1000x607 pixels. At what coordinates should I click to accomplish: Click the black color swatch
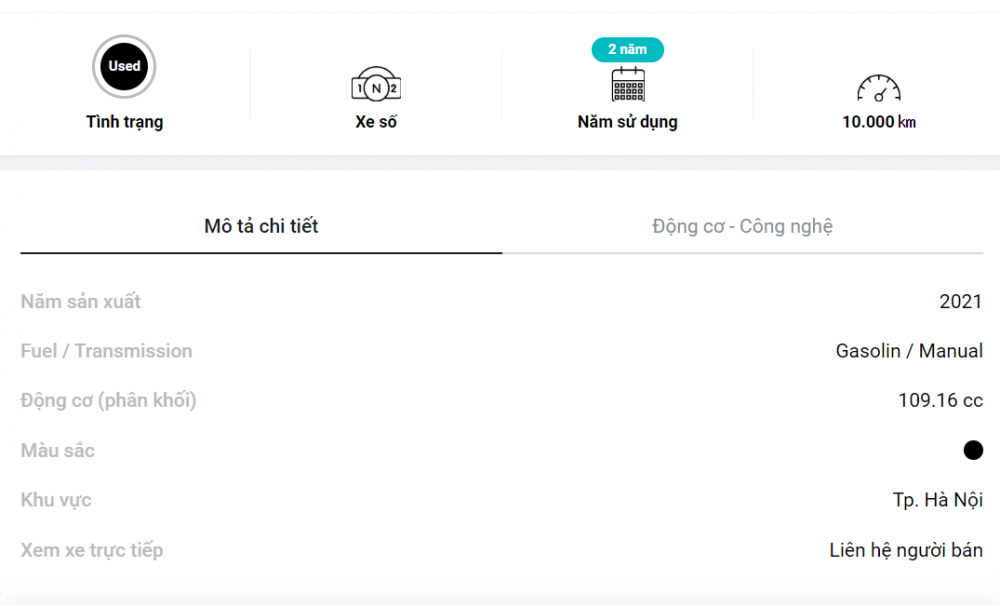[973, 450]
